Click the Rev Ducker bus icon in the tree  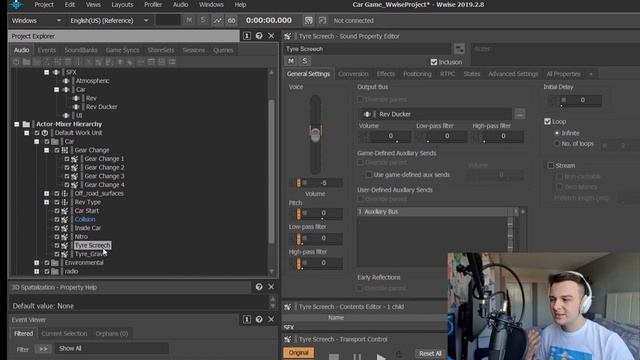point(76,107)
